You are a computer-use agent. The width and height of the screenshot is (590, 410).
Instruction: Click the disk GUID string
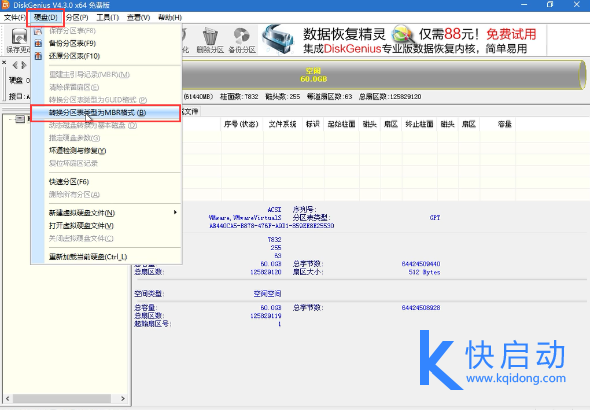tap(272, 226)
